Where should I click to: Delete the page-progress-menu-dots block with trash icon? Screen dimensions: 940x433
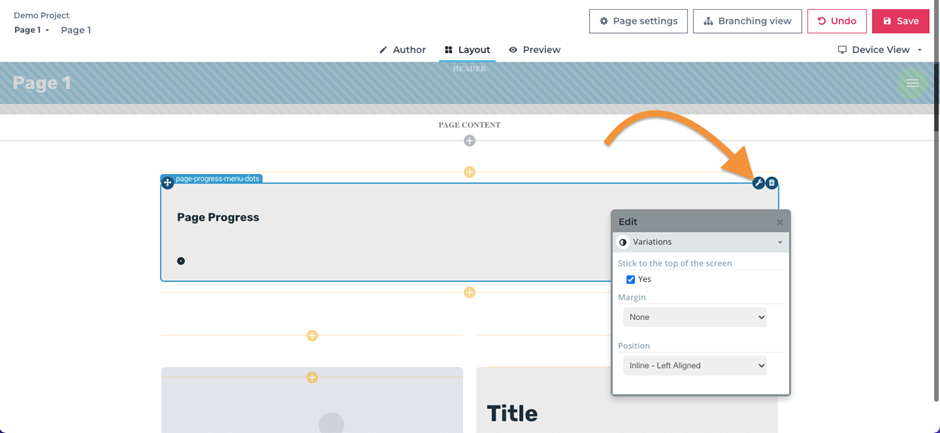point(772,183)
